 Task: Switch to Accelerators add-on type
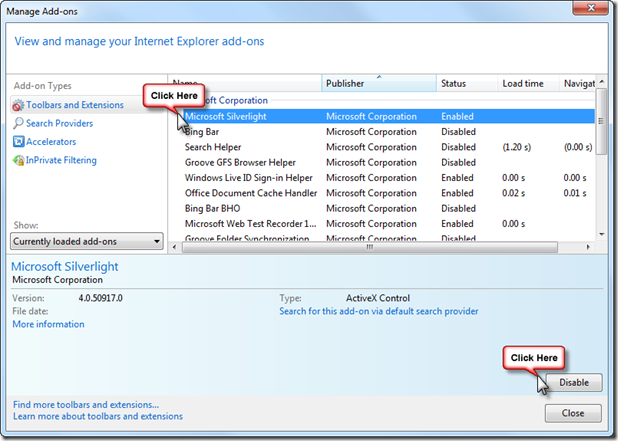point(51,141)
